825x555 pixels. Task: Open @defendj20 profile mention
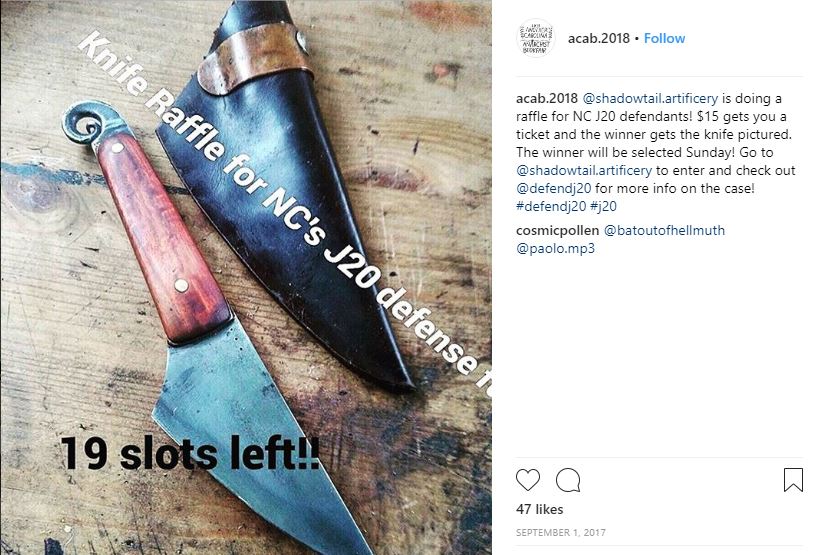click(554, 188)
